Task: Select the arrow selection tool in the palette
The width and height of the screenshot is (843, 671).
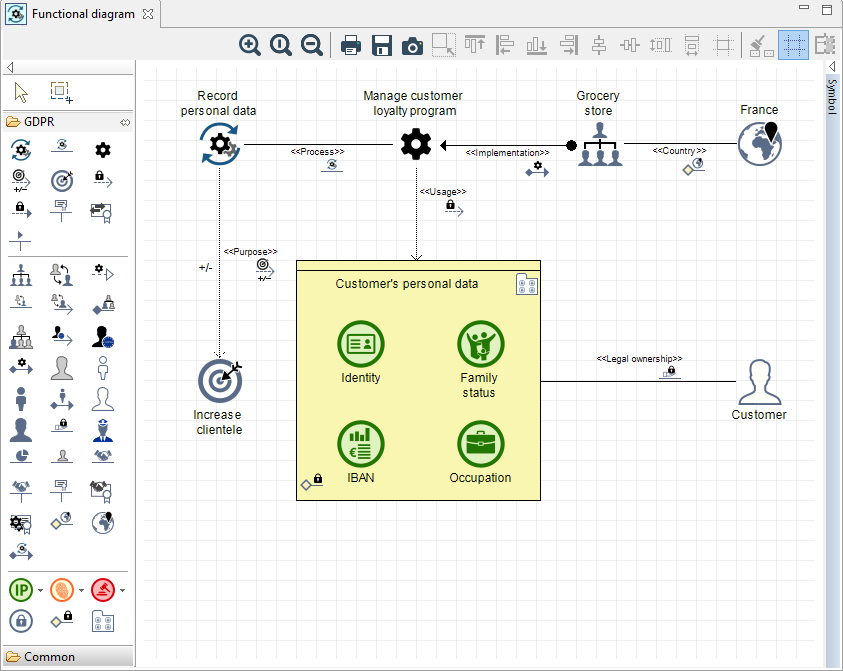Action: click(20, 91)
